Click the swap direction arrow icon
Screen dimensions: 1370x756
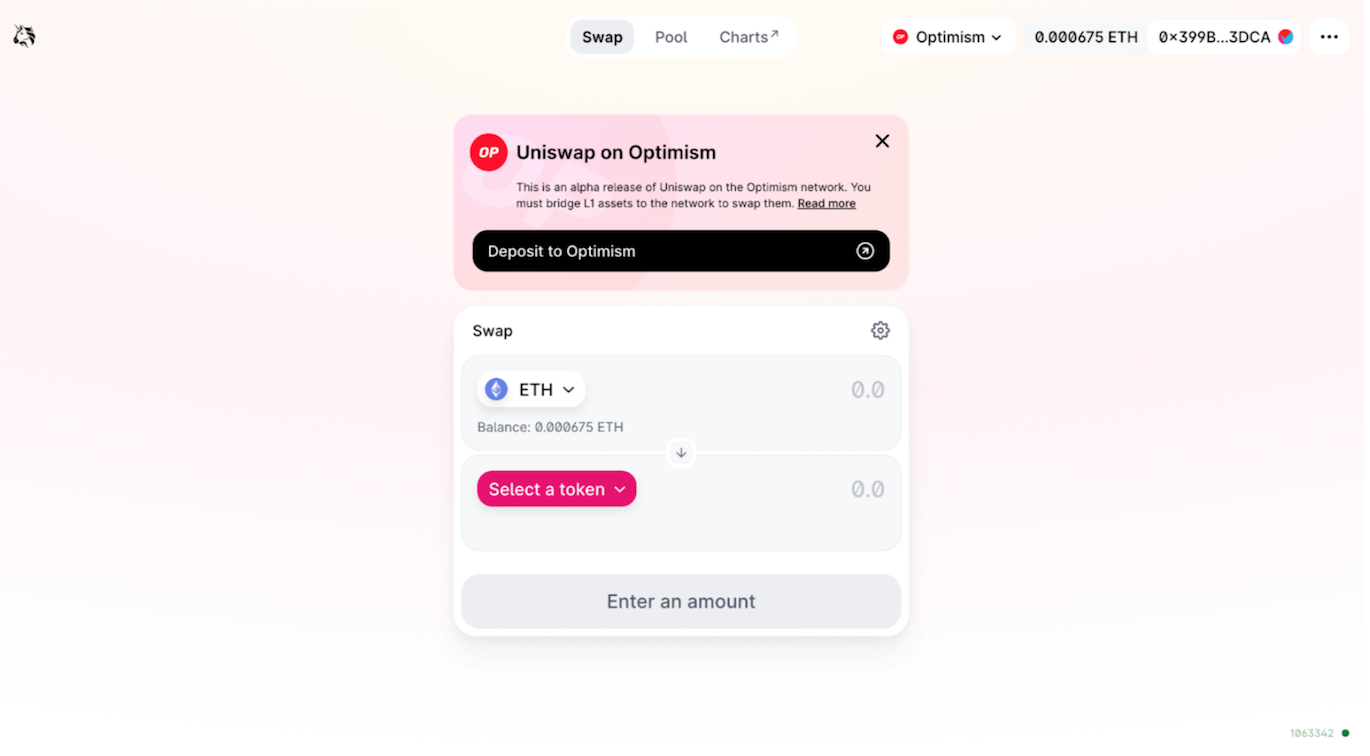681,453
